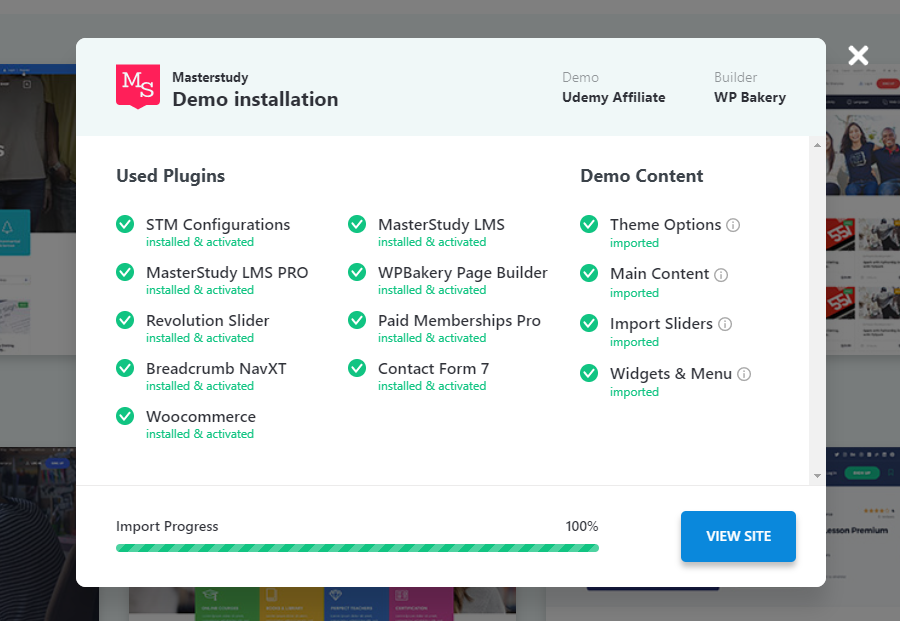
Task: Click the green check next to Woocommerce
Action: (125, 416)
